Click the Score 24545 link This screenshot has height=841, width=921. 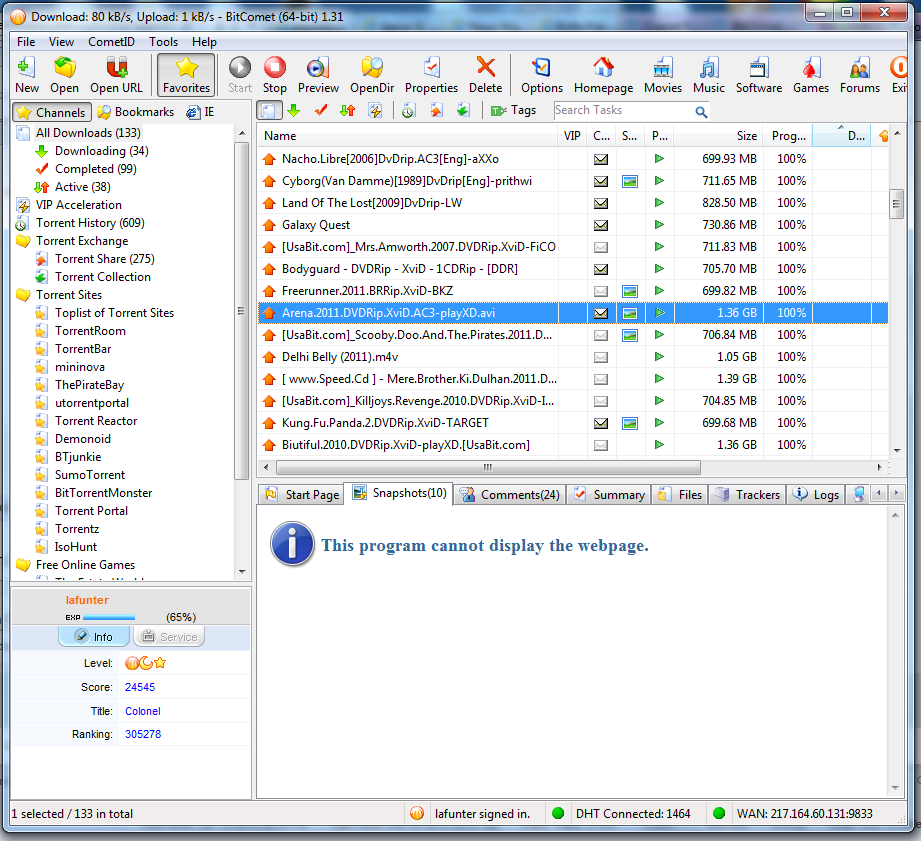coord(140,687)
